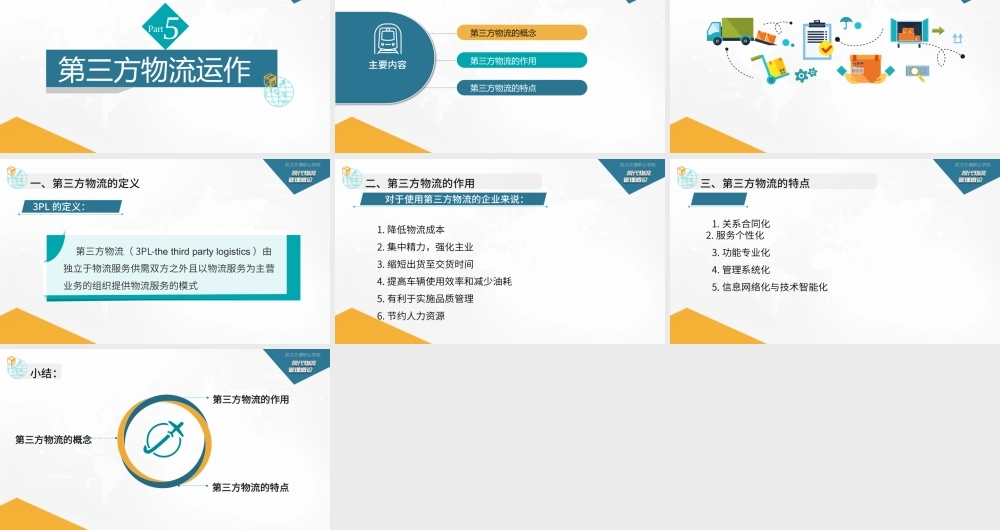This screenshot has height=530, width=1000.
Task: Select heading 三、第三方物流的特点
Action: [755, 183]
